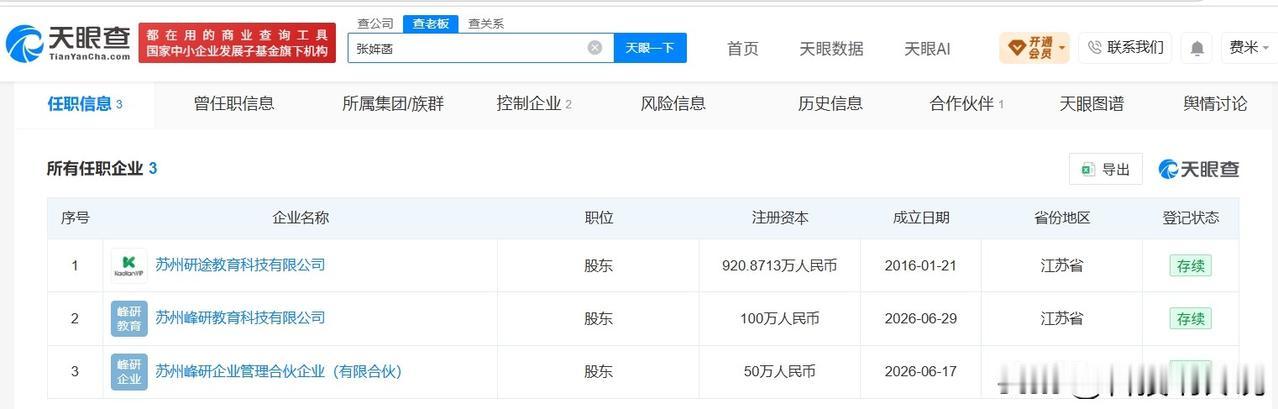
Task: Open the 首页 navigation item
Action: pos(742,48)
